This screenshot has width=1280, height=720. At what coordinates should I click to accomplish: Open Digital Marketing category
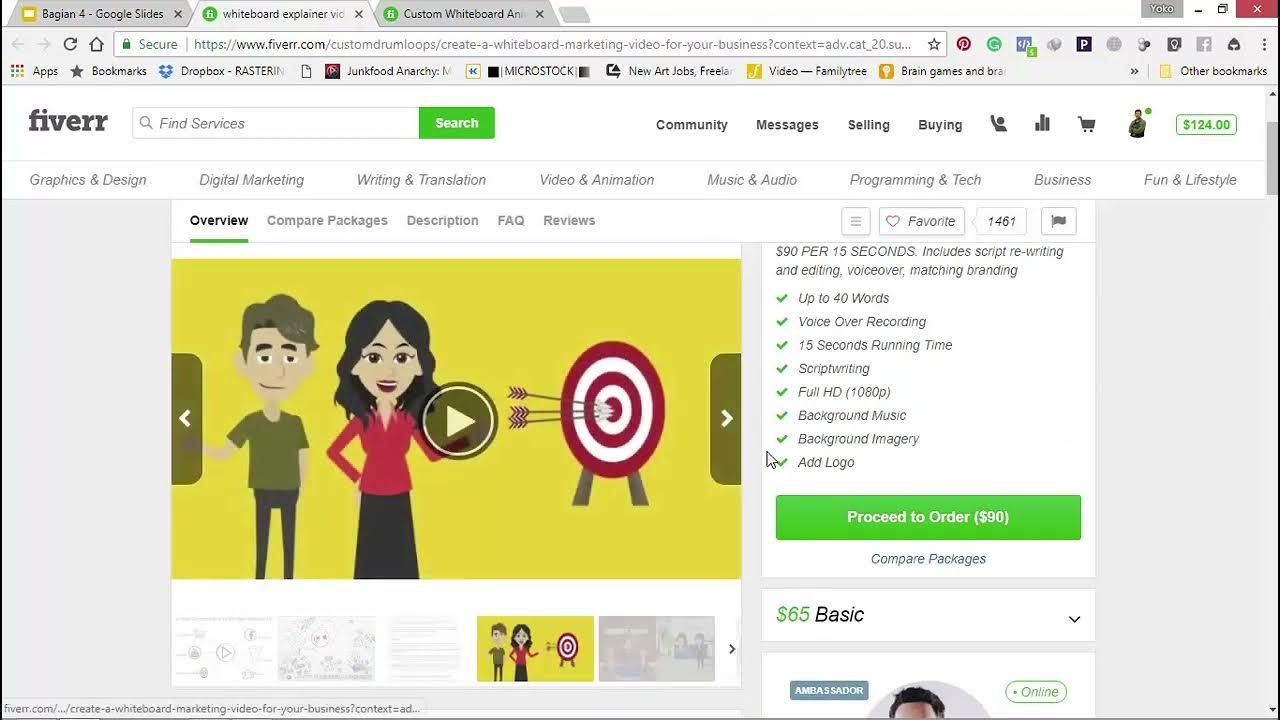point(251,180)
